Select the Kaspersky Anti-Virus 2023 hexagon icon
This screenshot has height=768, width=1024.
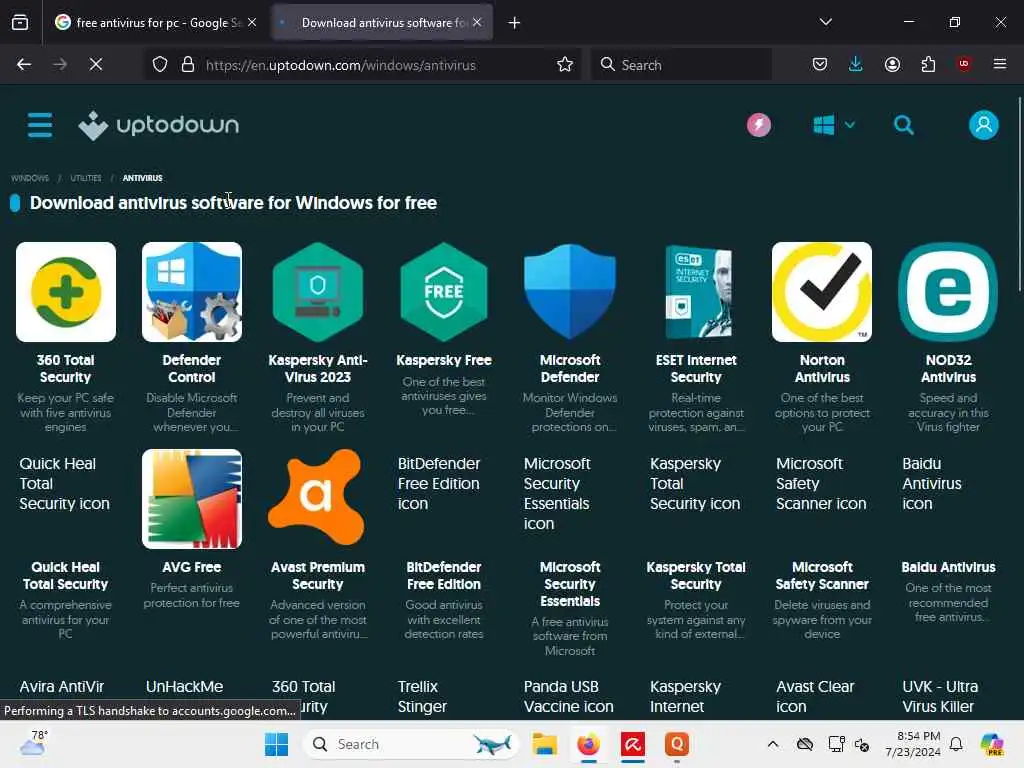click(318, 292)
